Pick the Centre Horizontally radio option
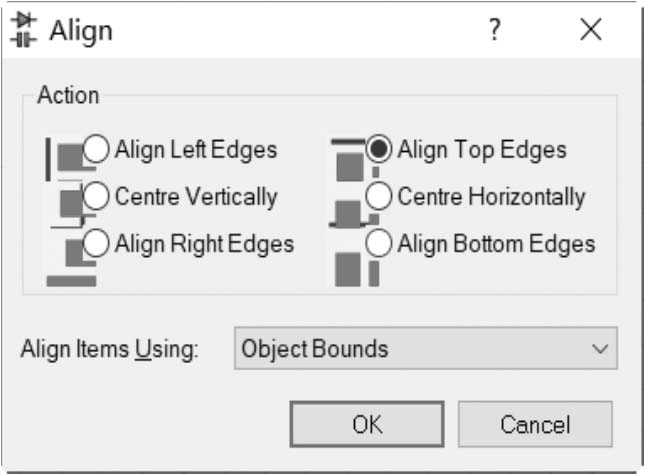The image size is (645, 475). pyautogui.click(x=380, y=197)
